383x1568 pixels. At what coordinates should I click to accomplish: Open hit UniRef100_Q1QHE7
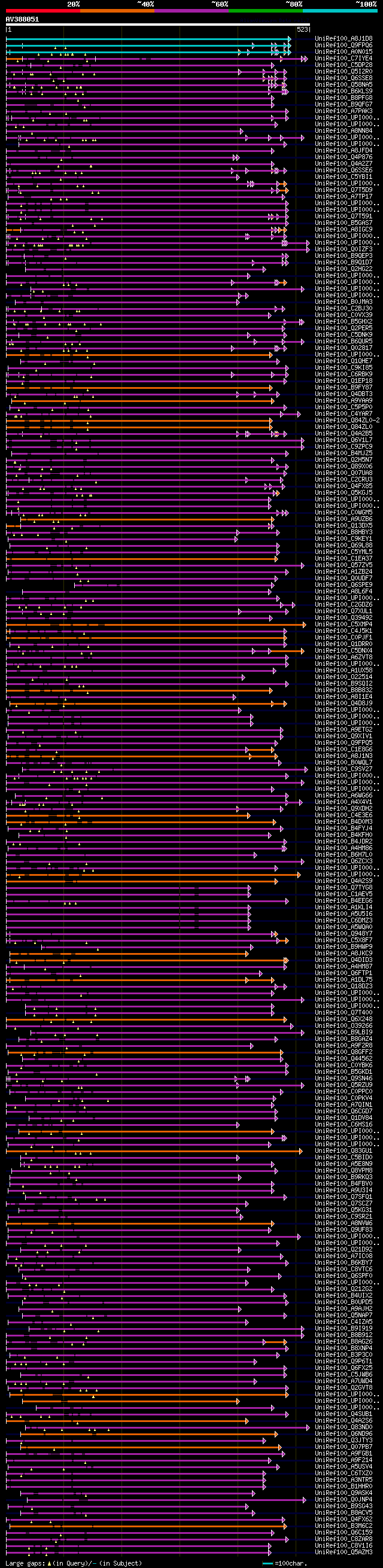pos(344,361)
